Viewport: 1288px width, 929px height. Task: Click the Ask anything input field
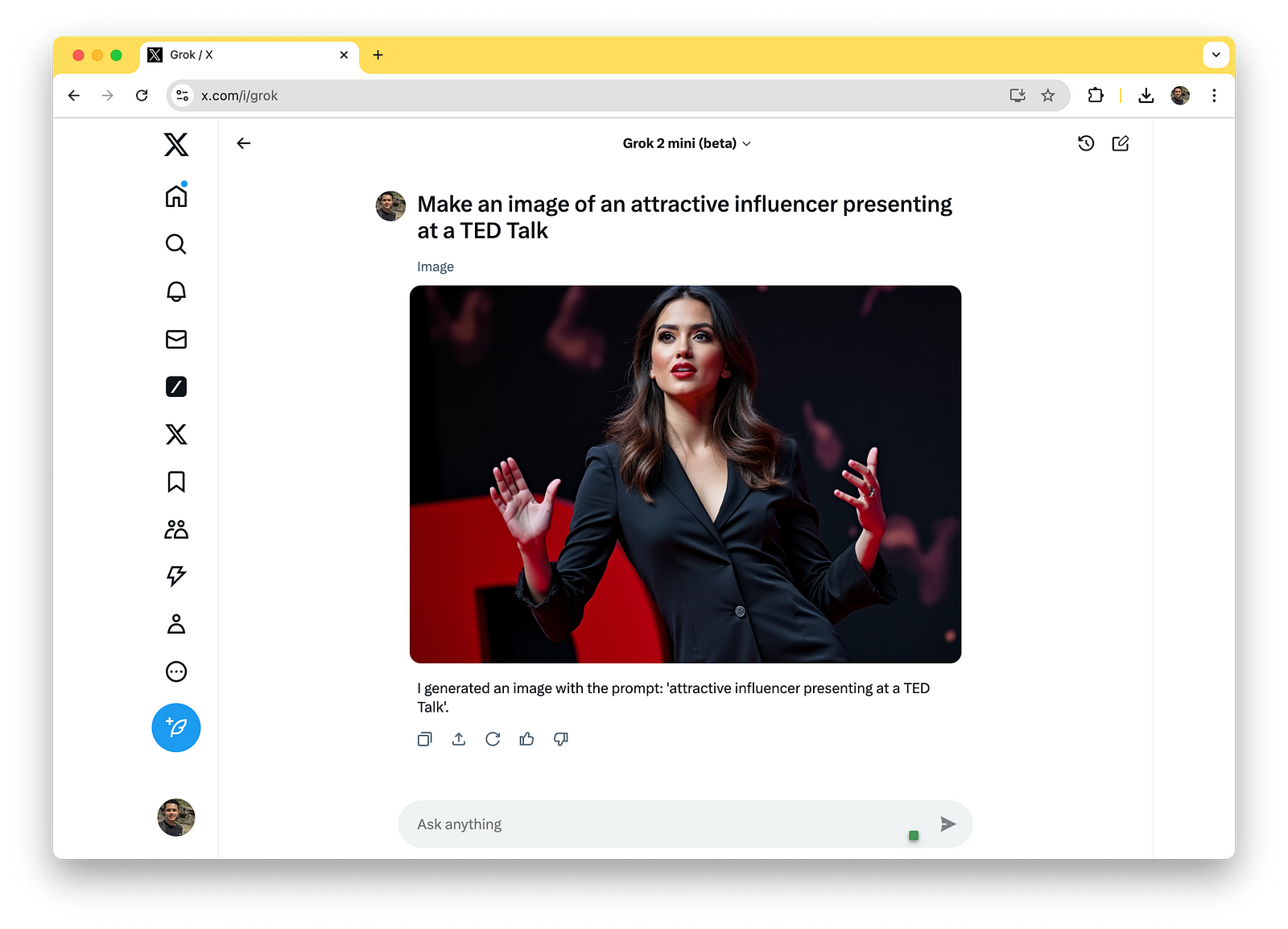(644, 824)
